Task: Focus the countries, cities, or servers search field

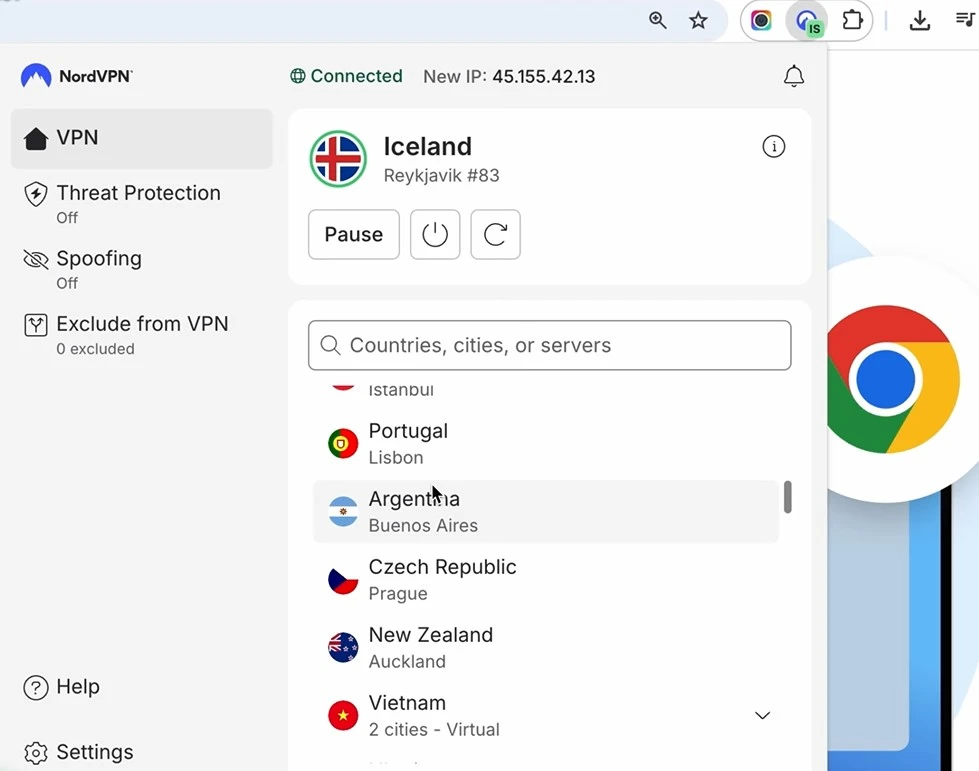Action: [x=549, y=345]
